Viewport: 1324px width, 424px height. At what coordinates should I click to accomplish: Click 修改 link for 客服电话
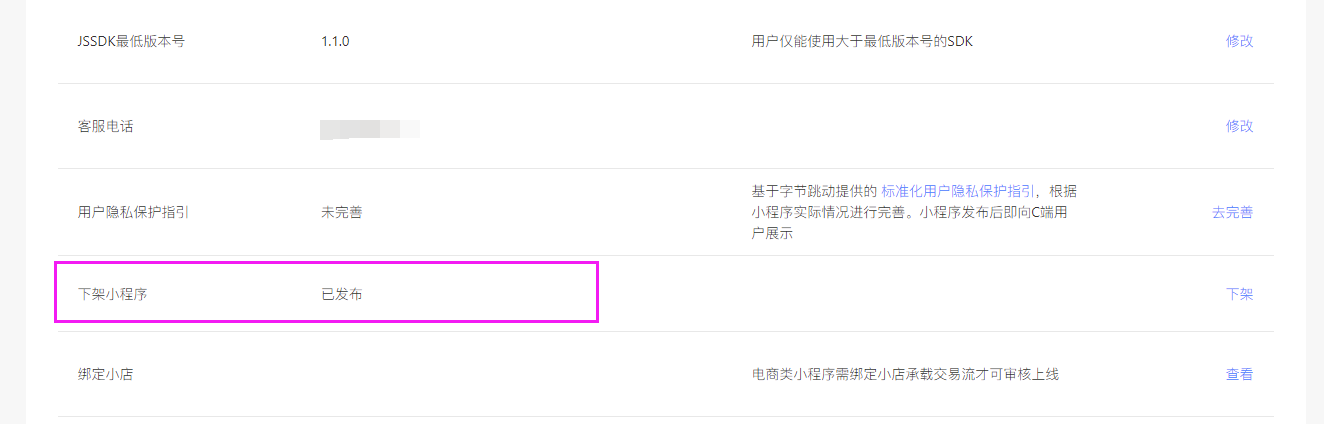(1239, 126)
